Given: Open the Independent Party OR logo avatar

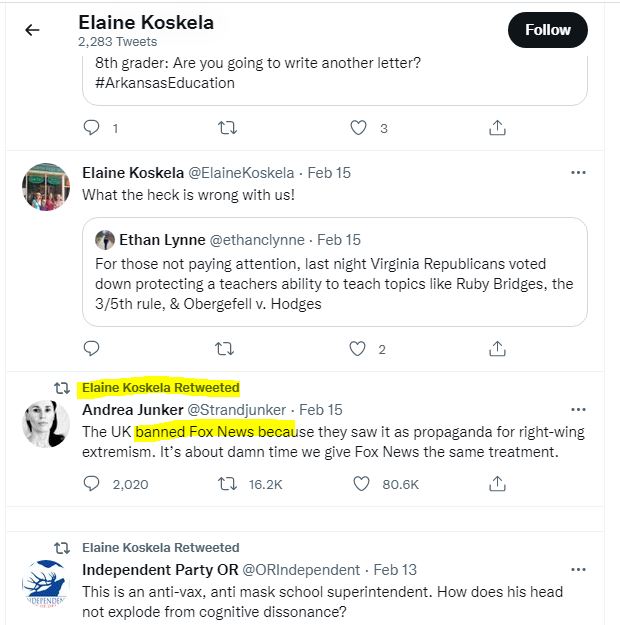Looking at the screenshot, I should (45, 584).
